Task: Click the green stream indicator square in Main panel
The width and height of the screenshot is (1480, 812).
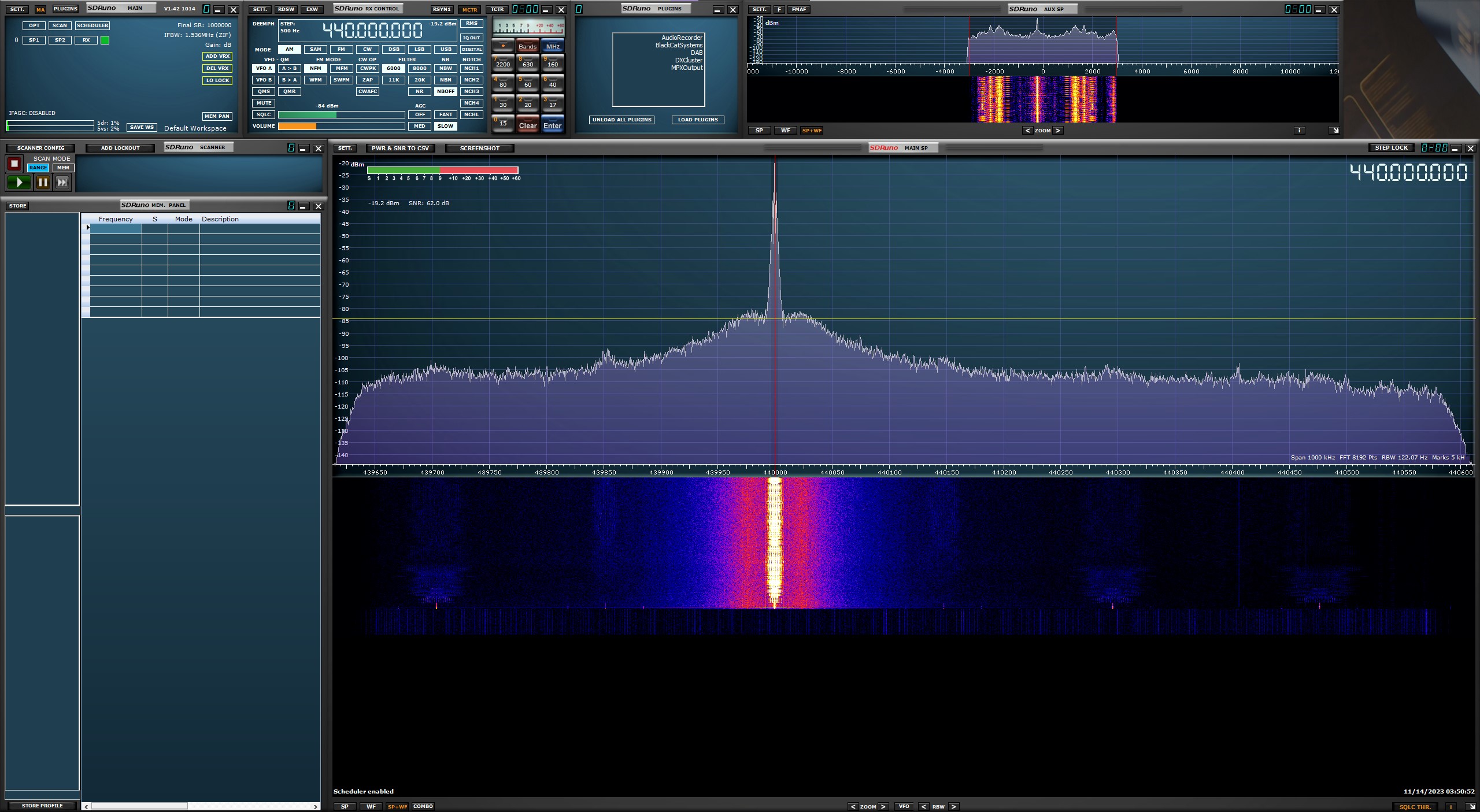Action: coord(105,40)
